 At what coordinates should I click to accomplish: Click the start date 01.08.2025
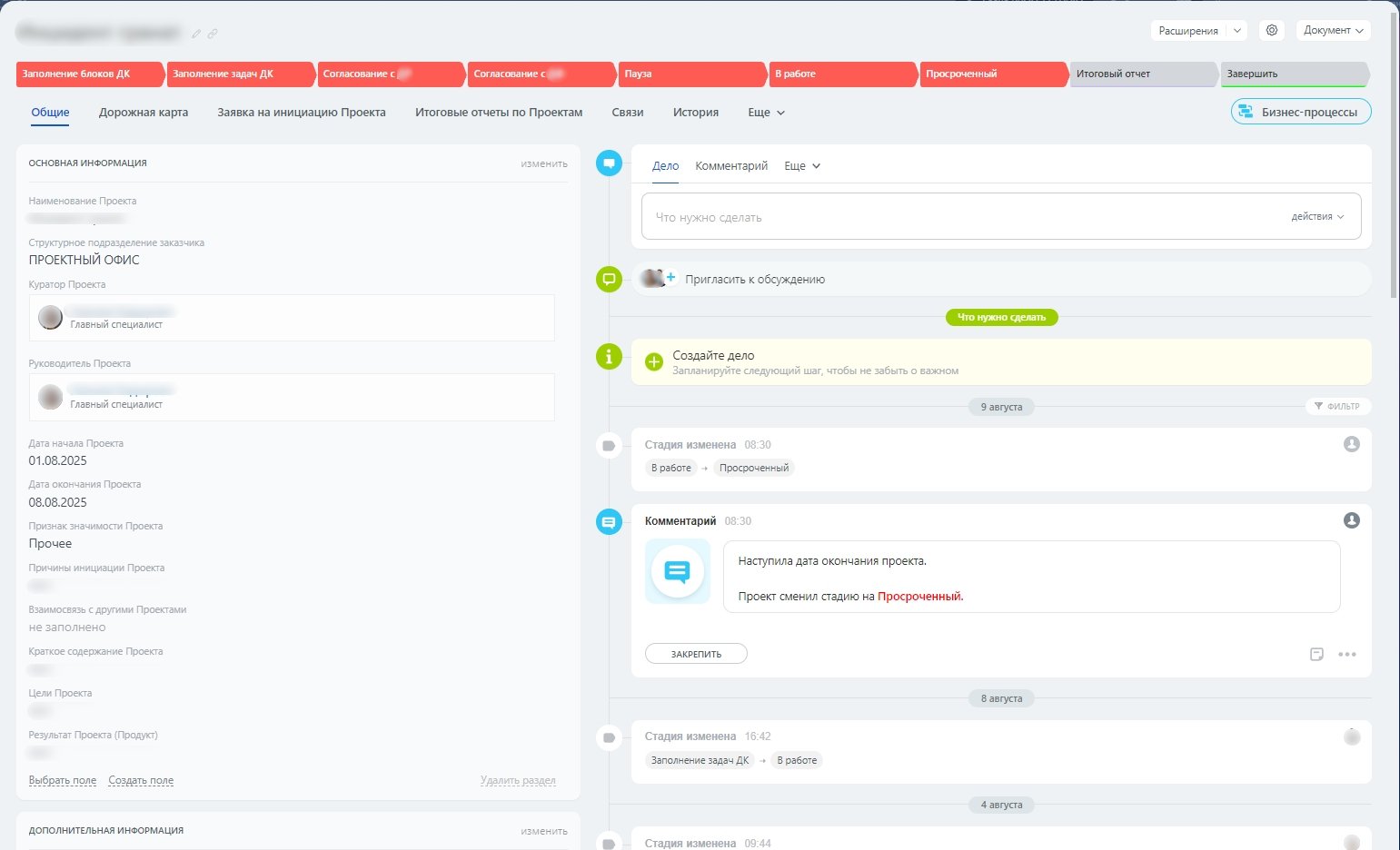(58, 460)
